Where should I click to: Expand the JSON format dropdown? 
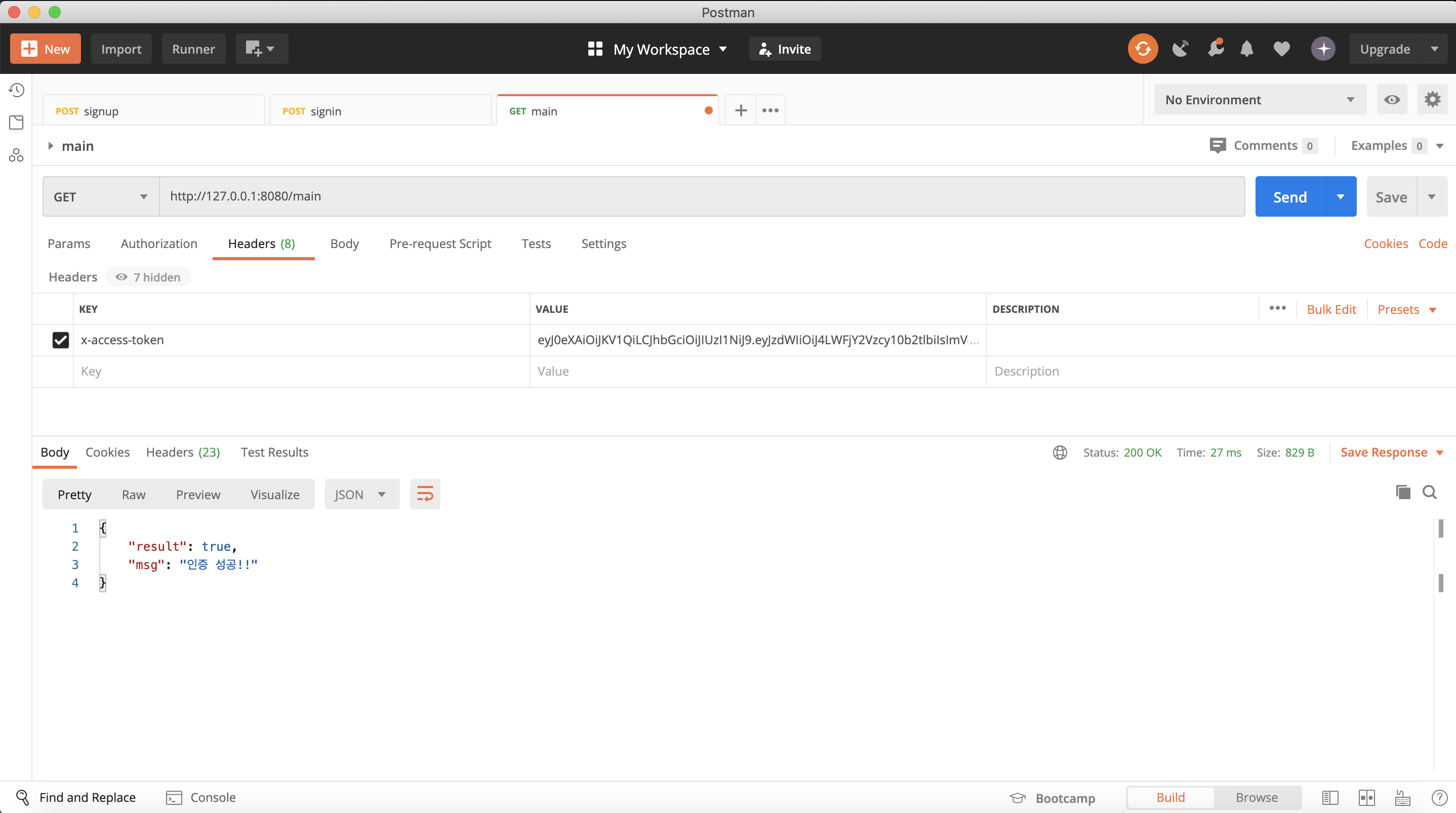click(x=362, y=494)
